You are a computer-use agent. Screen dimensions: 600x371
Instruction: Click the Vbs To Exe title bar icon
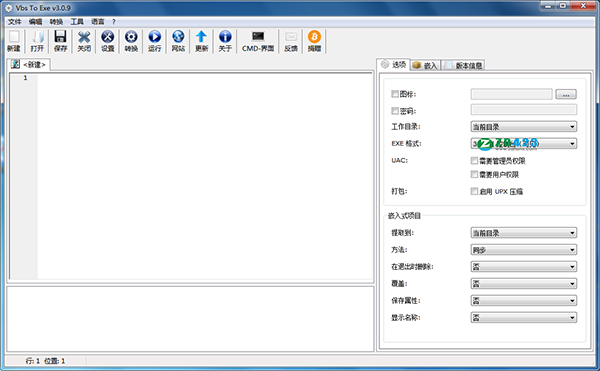pyautogui.click(x=8, y=8)
